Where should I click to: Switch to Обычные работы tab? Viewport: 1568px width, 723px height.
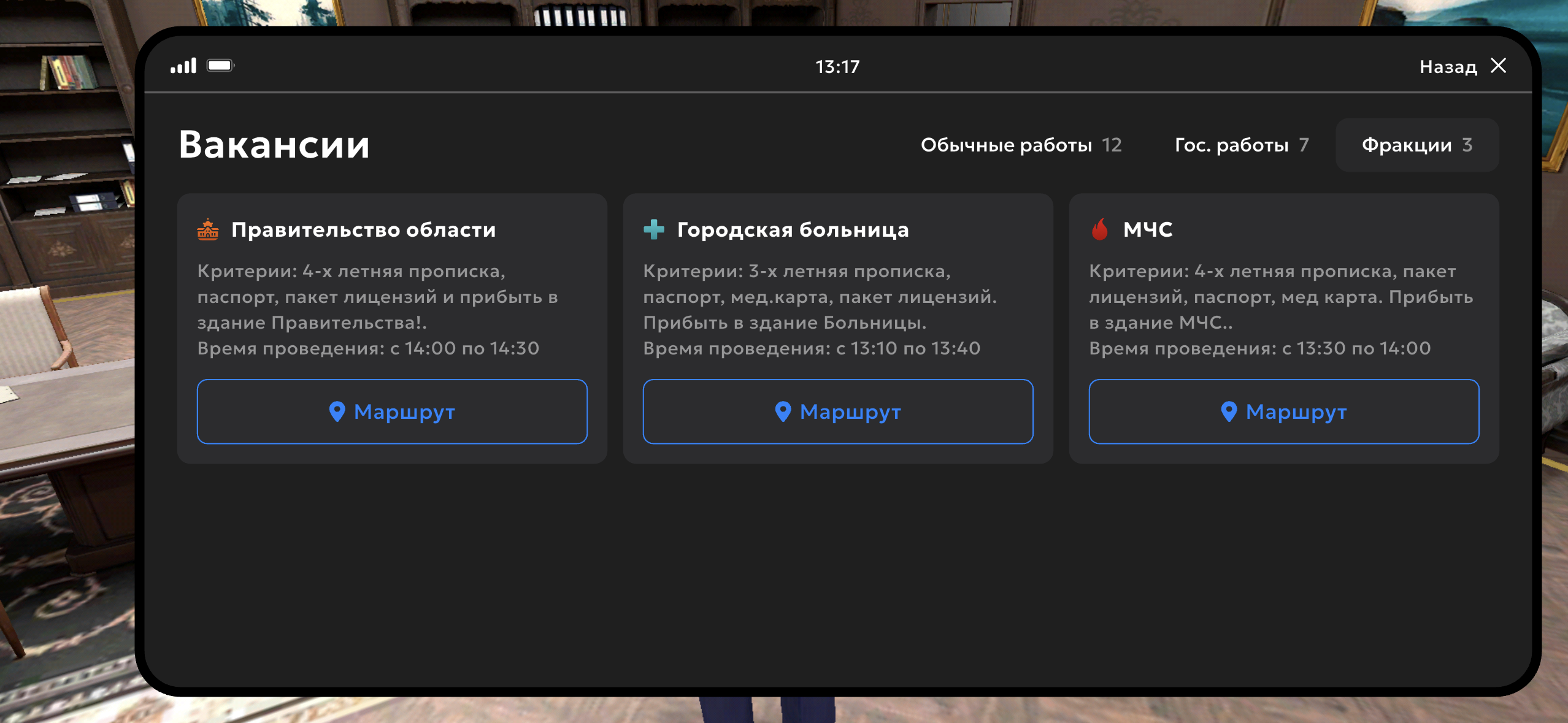pos(1021,145)
